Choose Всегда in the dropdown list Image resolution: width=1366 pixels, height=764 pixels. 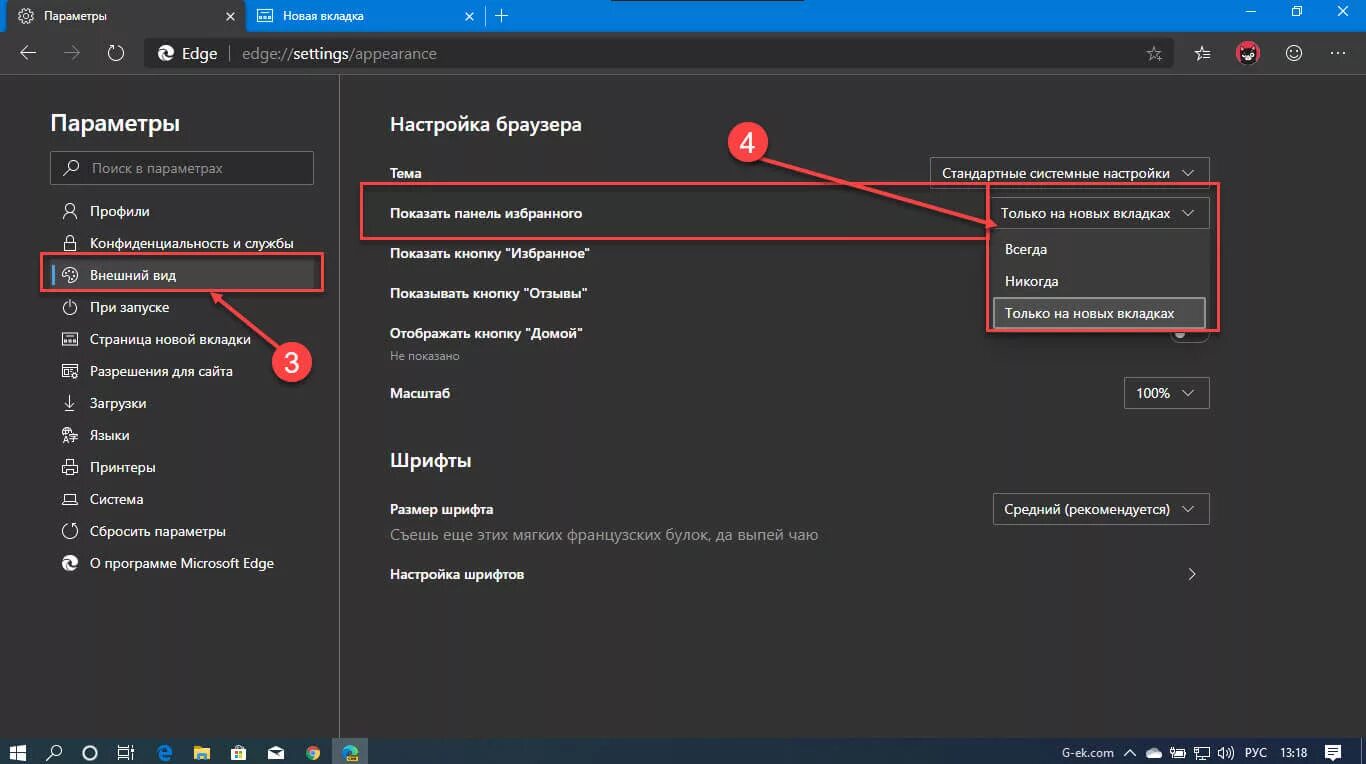coord(1098,249)
